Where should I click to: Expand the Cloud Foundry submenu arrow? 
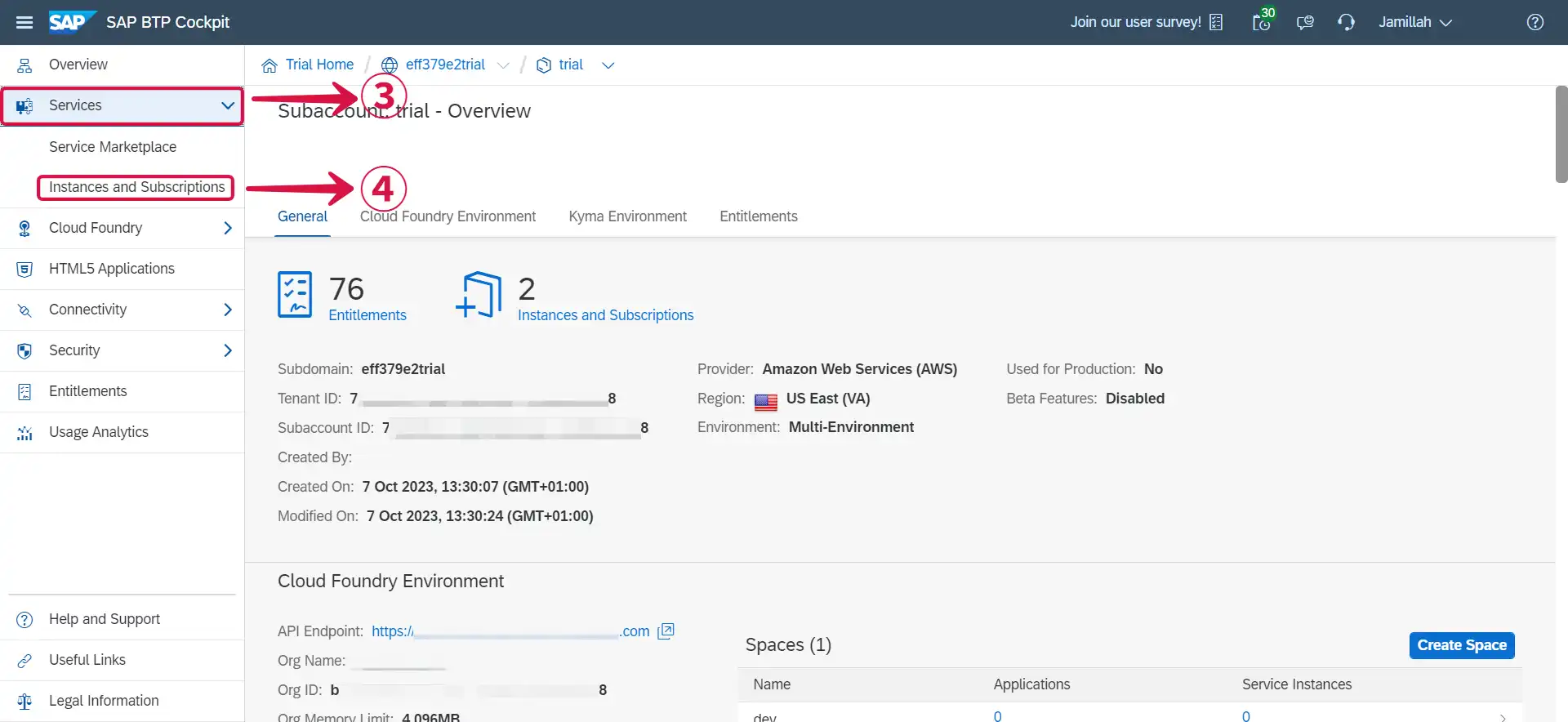228,228
